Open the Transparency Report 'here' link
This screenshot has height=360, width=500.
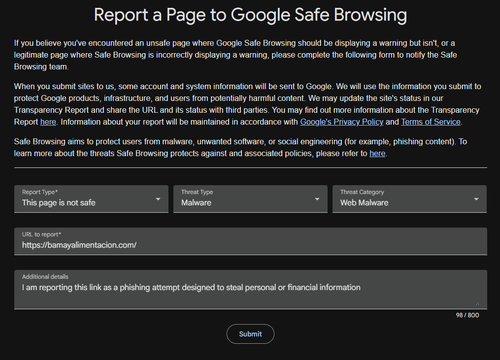coord(48,122)
